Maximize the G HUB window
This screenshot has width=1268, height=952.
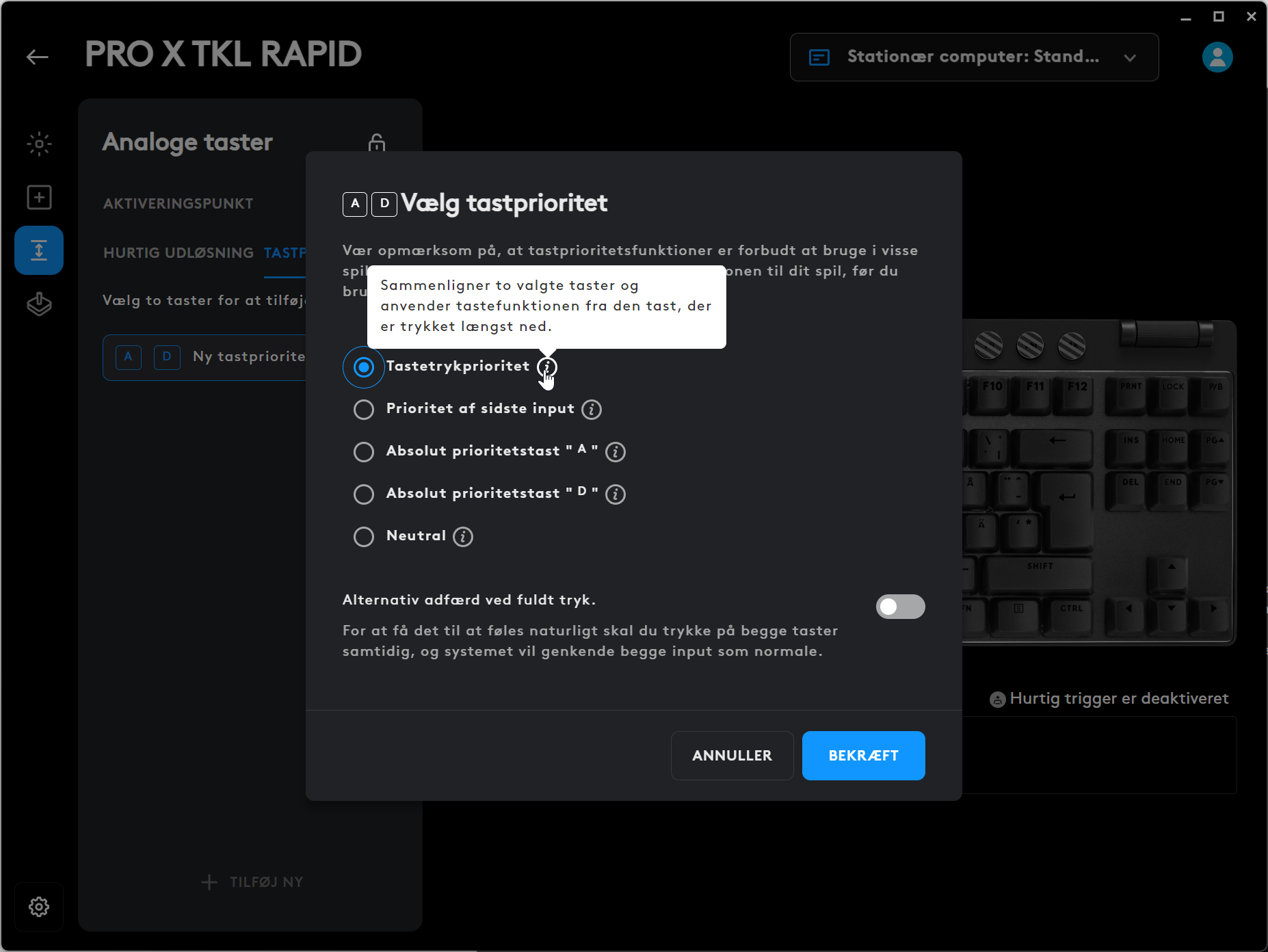(1219, 17)
